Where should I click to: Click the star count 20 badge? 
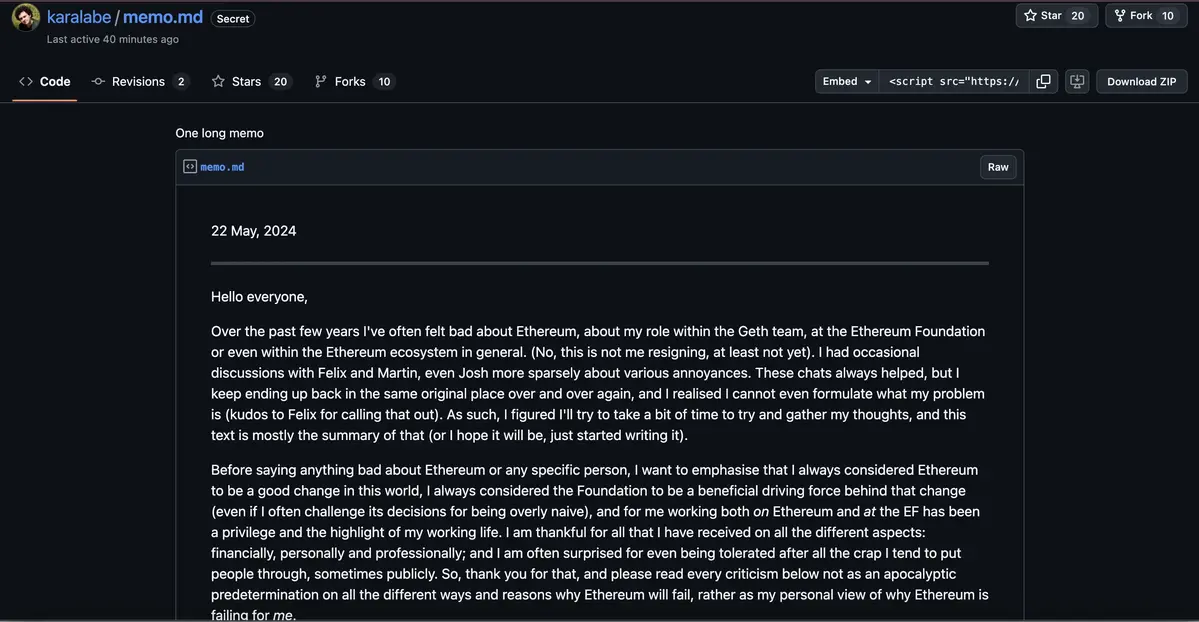click(x=1077, y=16)
